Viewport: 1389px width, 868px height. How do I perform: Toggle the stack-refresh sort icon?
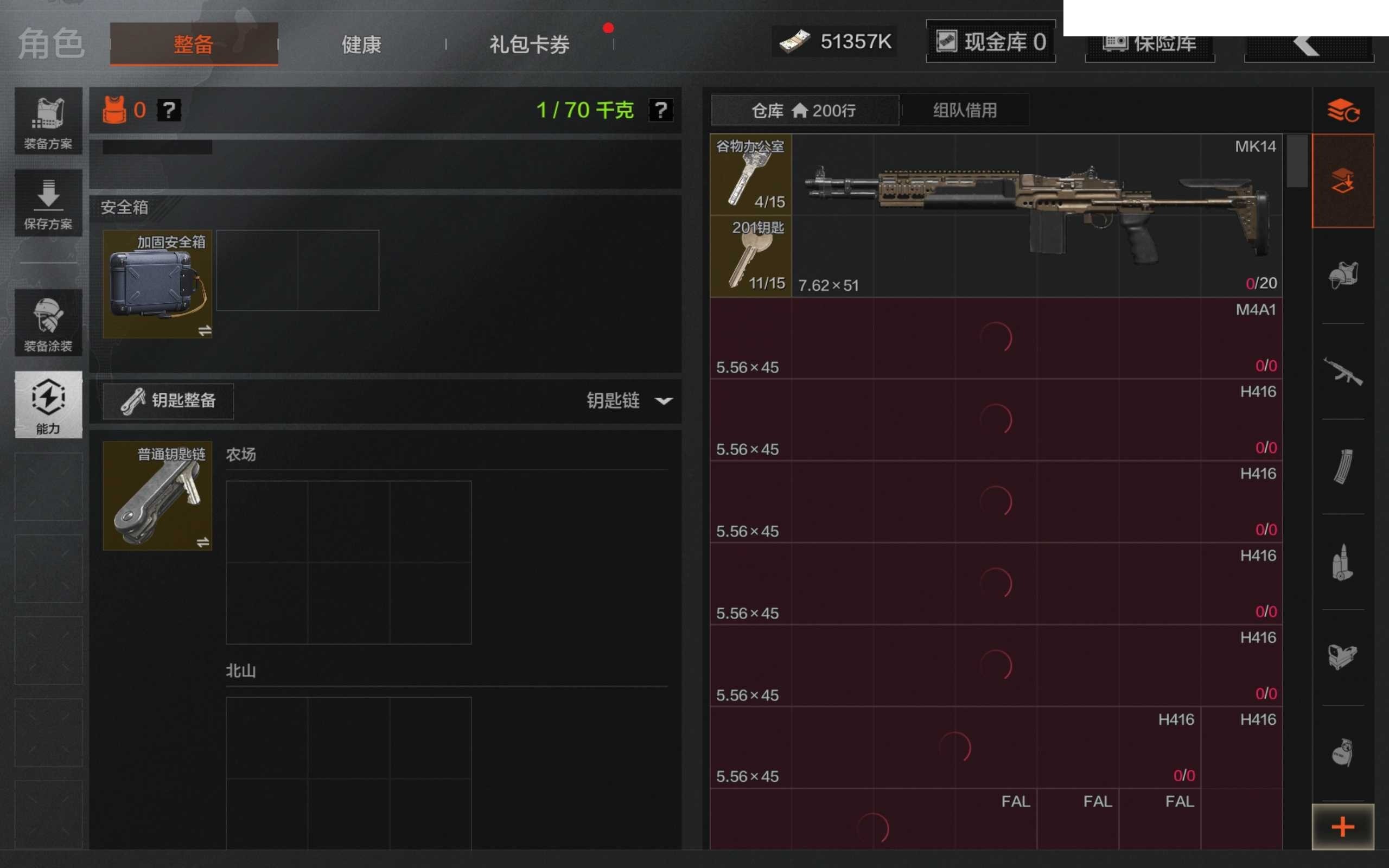point(1342,110)
